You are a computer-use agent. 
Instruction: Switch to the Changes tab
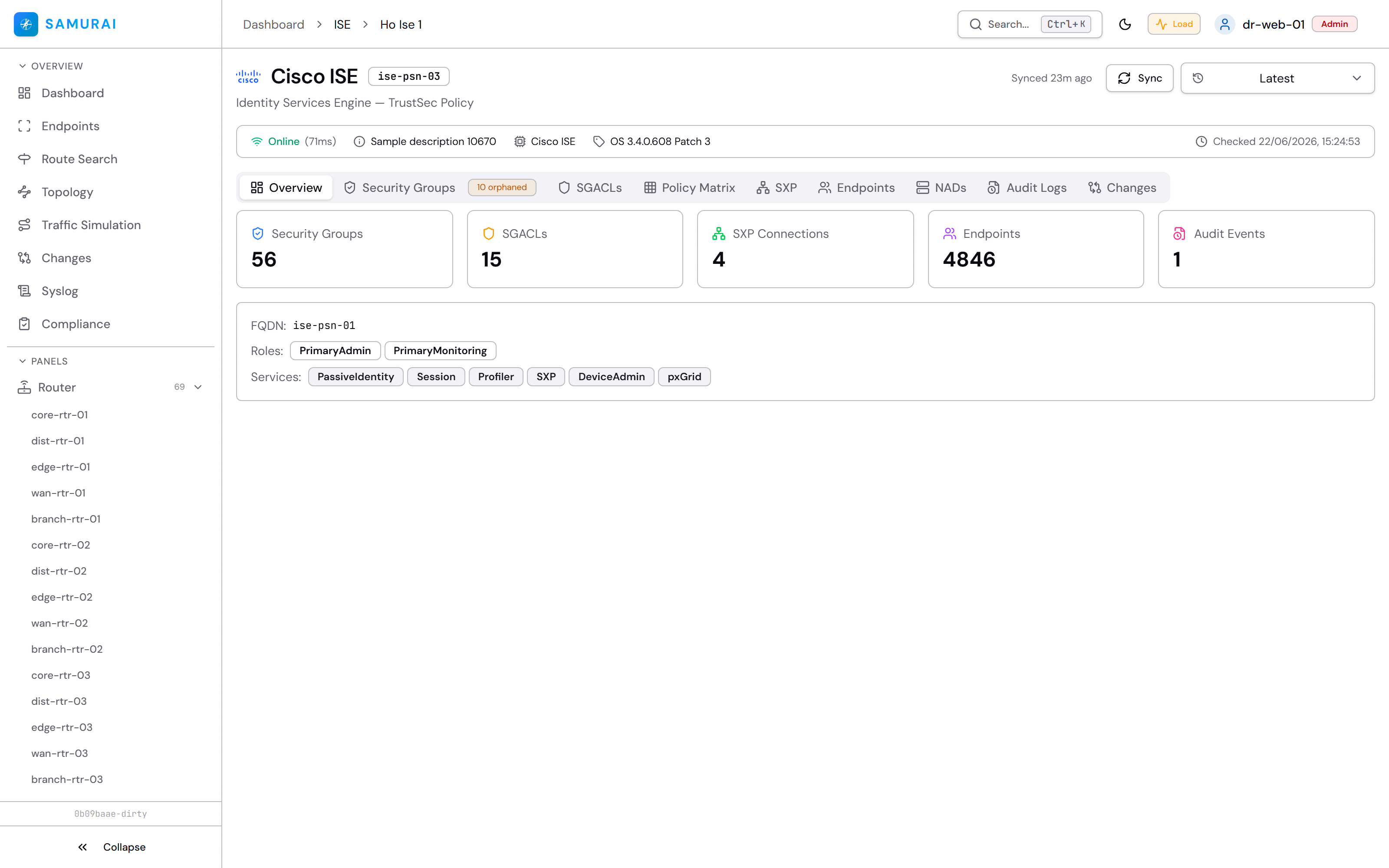pos(1122,188)
